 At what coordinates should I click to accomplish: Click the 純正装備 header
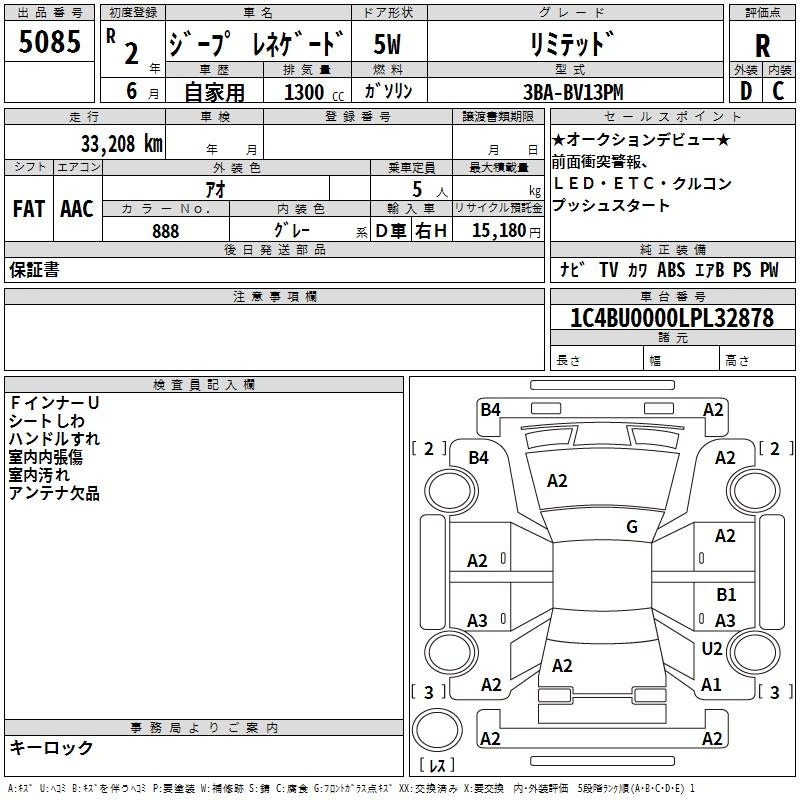[x=672, y=249]
